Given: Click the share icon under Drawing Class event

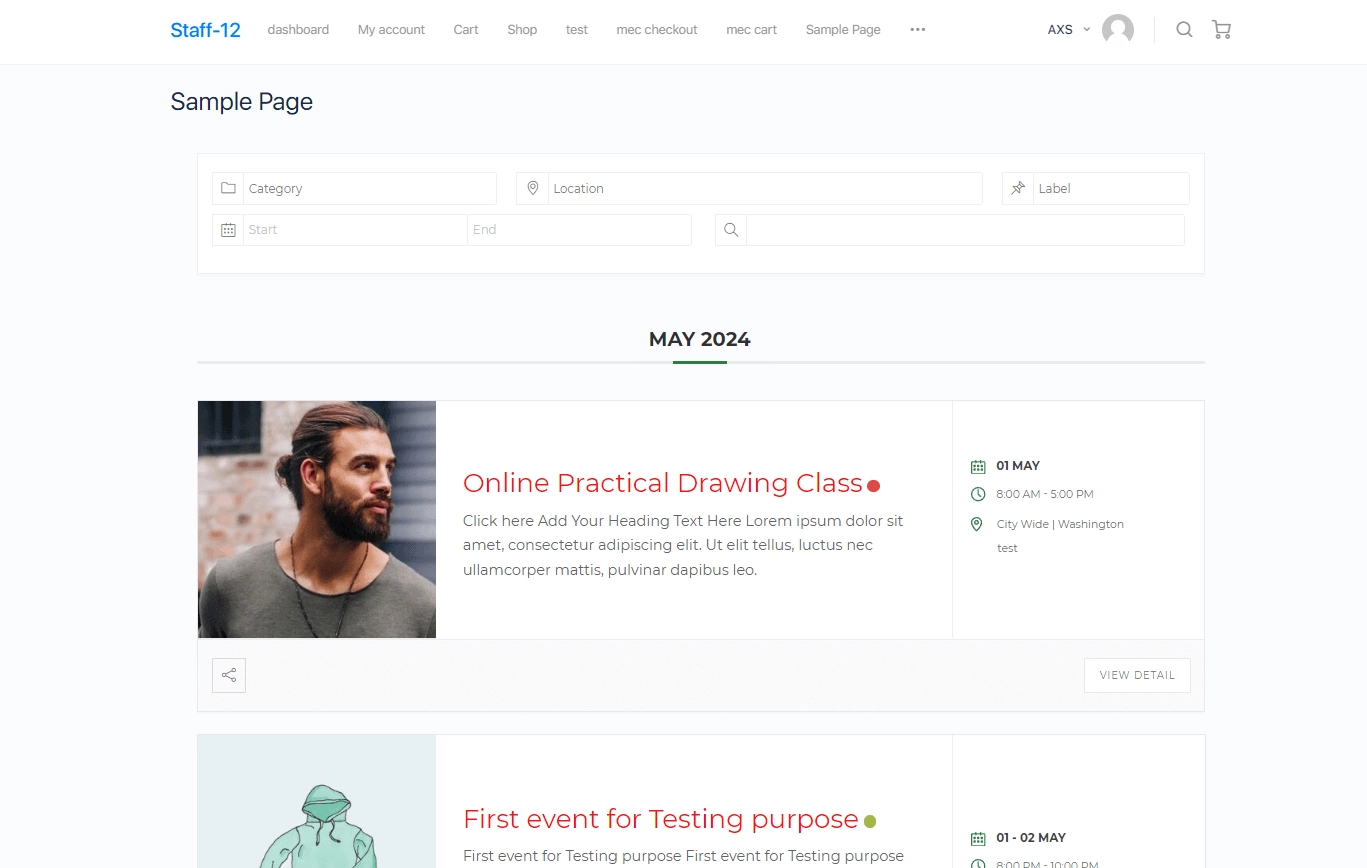Looking at the screenshot, I should point(229,675).
